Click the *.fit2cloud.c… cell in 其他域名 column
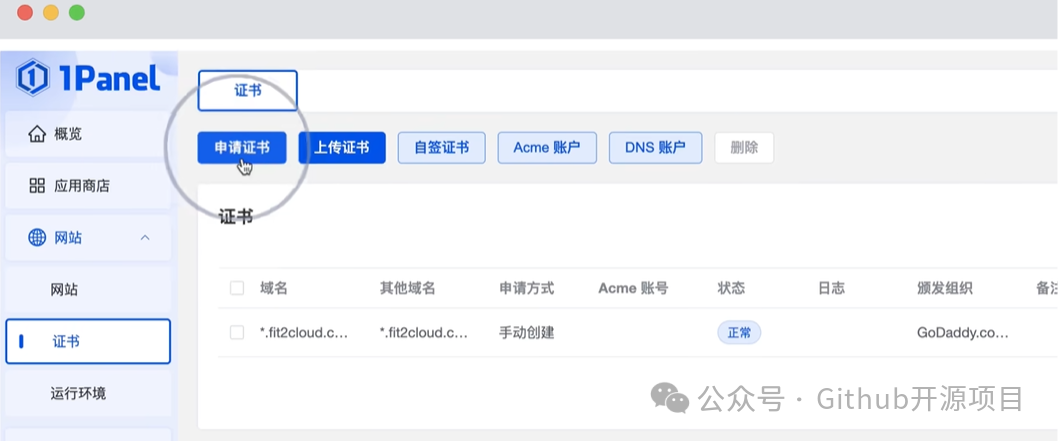 (x=424, y=332)
